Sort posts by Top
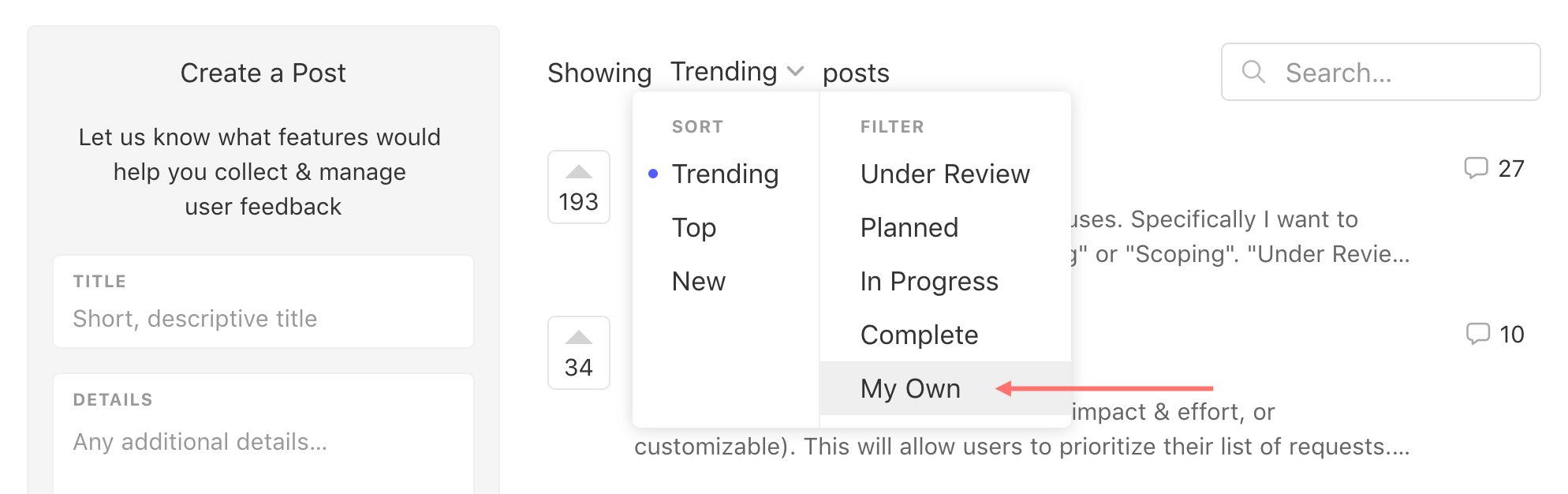The width and height of the screenshot is (1568, 494). 694,227
